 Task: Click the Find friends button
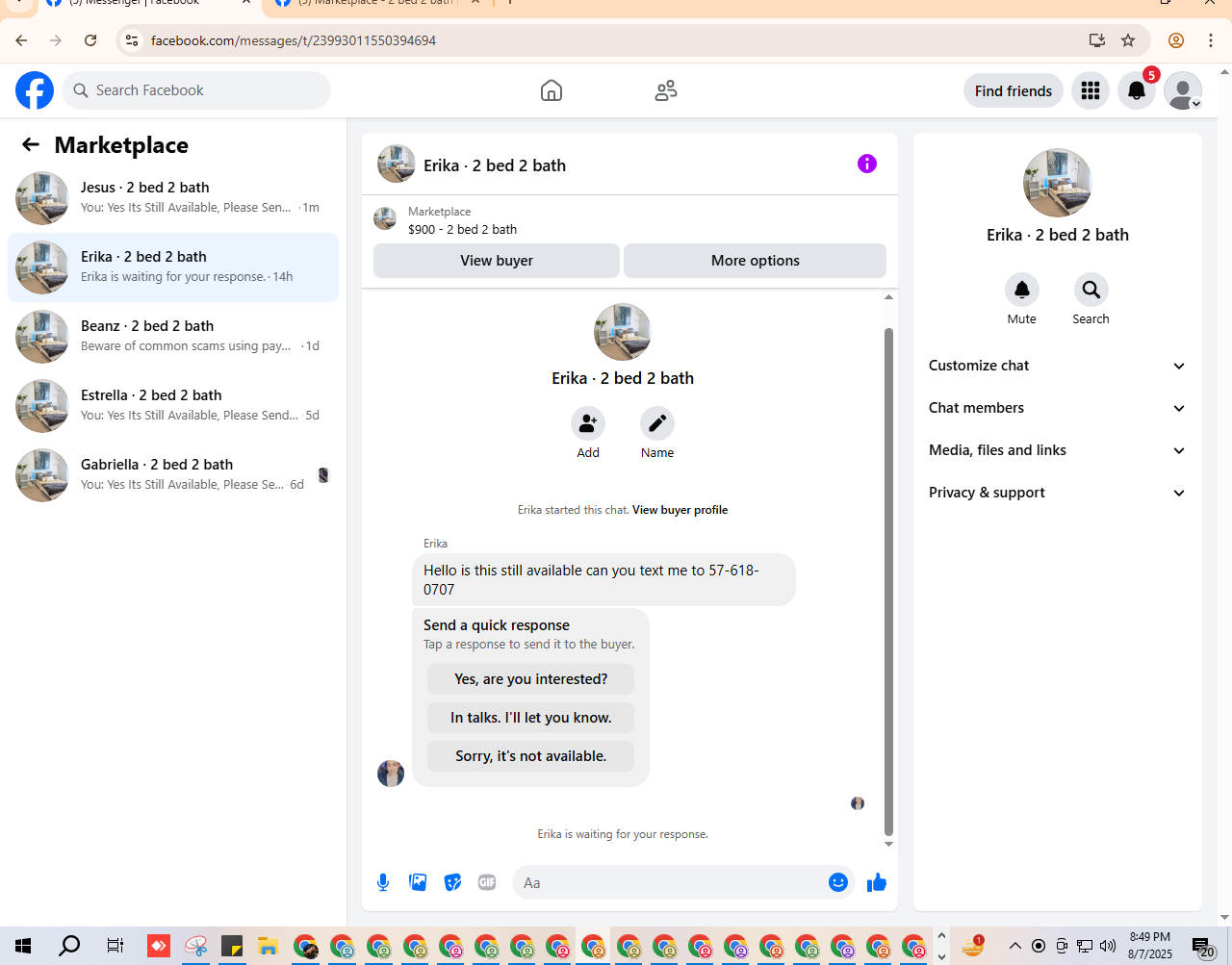[1014, 90]
